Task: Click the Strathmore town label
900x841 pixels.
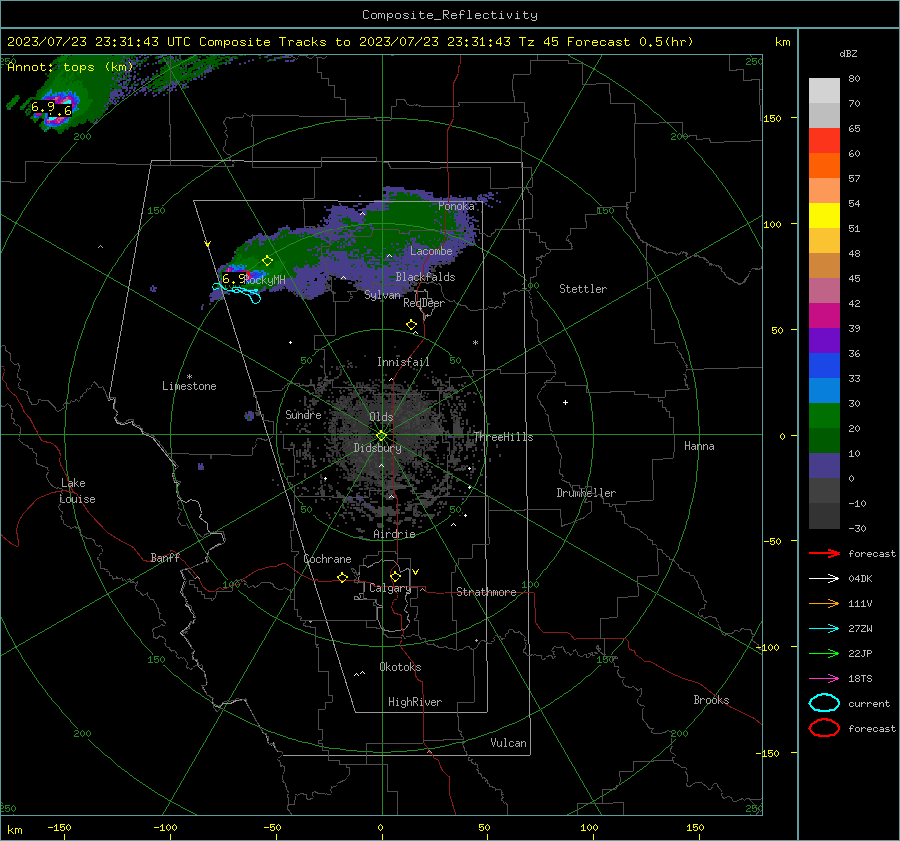Action: 486,592
